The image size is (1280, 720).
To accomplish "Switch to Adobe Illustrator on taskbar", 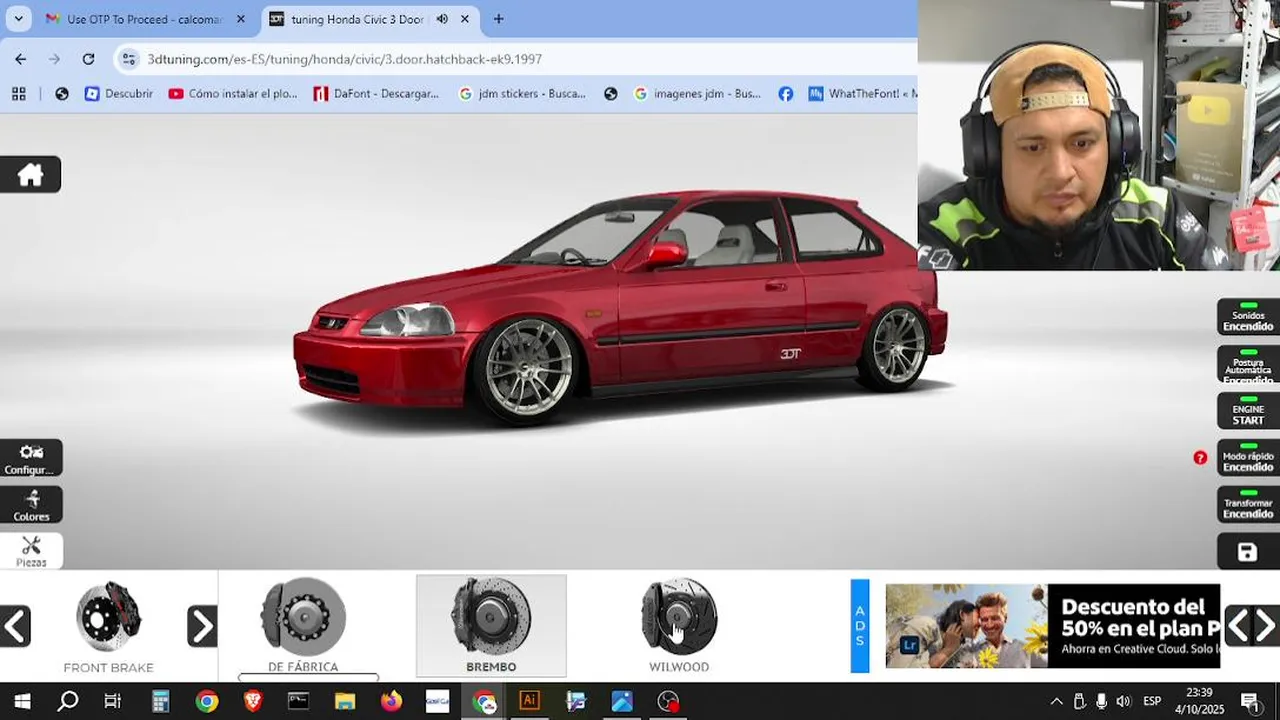I will tap(530, 701).
